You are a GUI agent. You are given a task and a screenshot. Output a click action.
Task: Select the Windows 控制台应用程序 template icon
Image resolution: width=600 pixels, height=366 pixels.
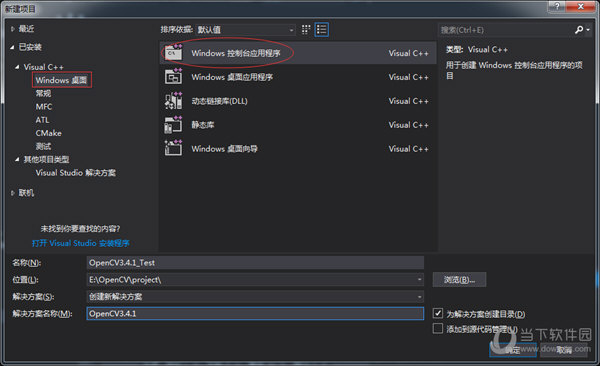[x=173, y=53]
